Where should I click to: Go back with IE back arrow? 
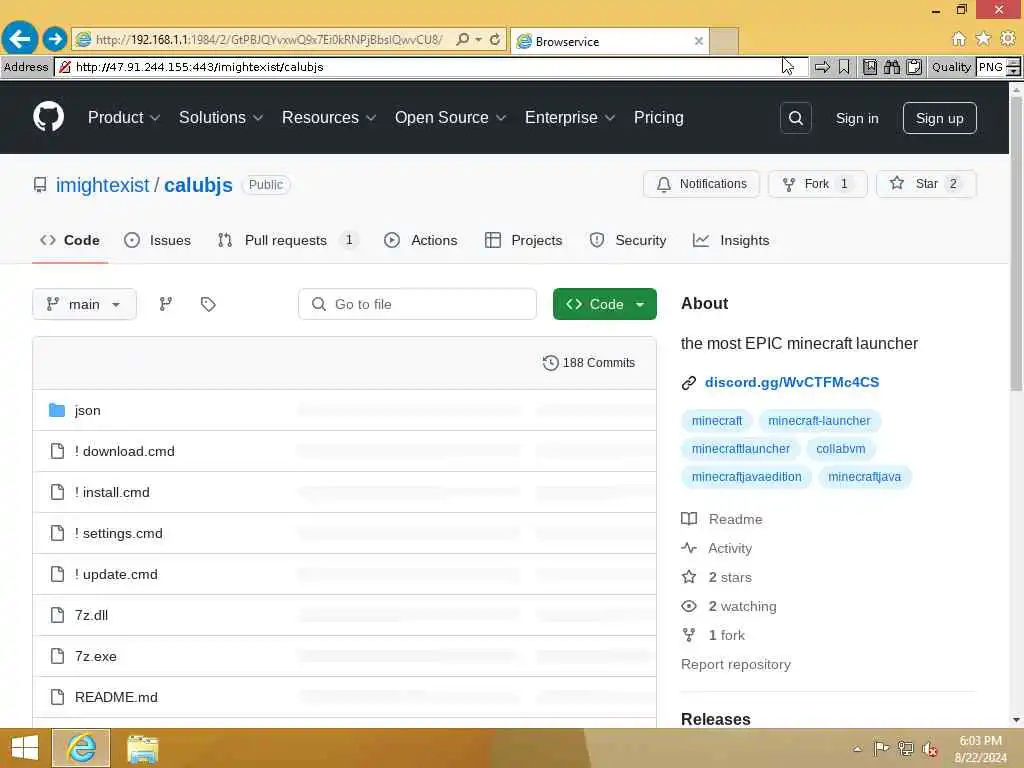click(x=20, y=39)
